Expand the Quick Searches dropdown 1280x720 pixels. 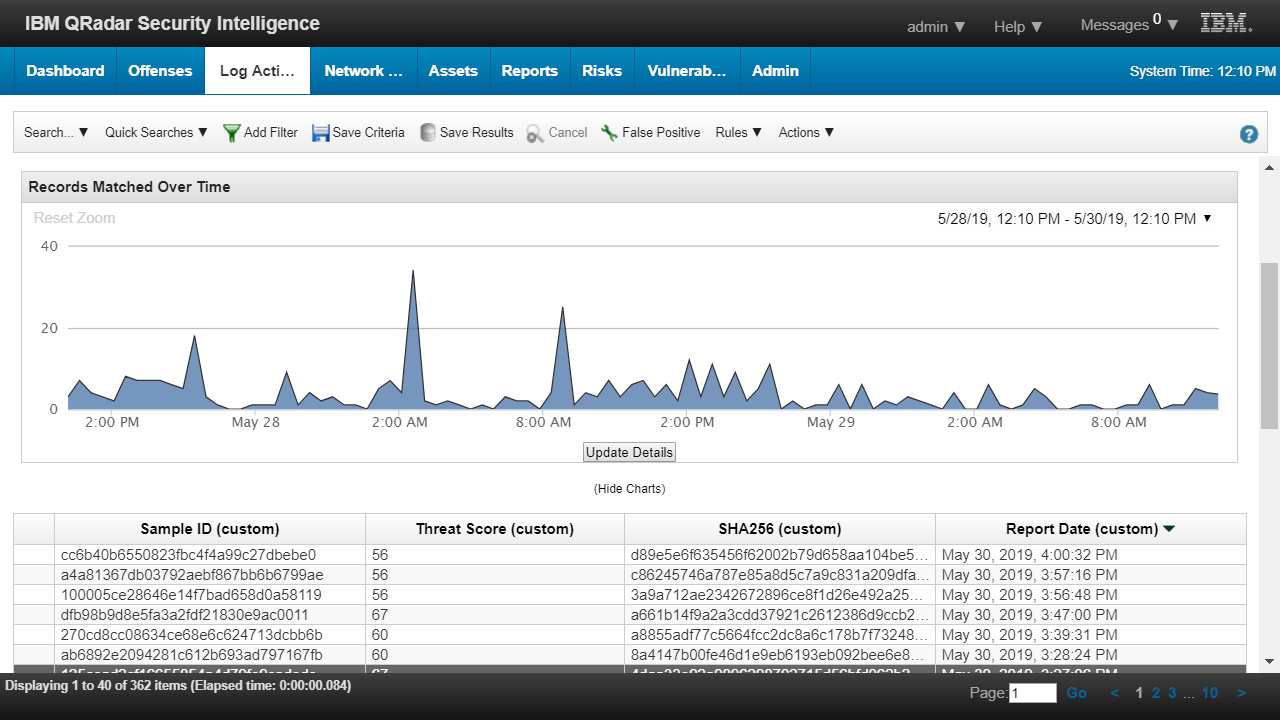click(156, 132)
